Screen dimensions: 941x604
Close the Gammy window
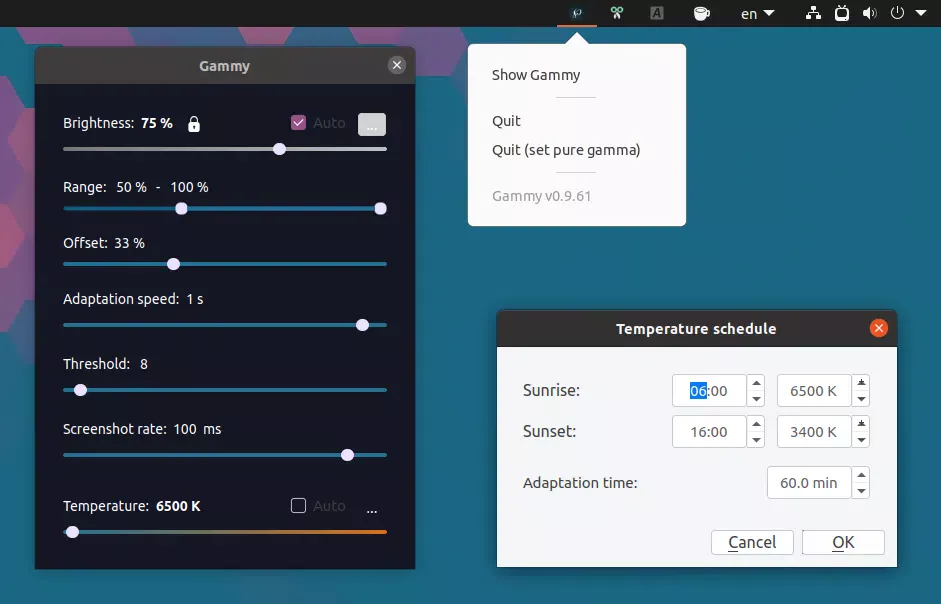point(397,65)
